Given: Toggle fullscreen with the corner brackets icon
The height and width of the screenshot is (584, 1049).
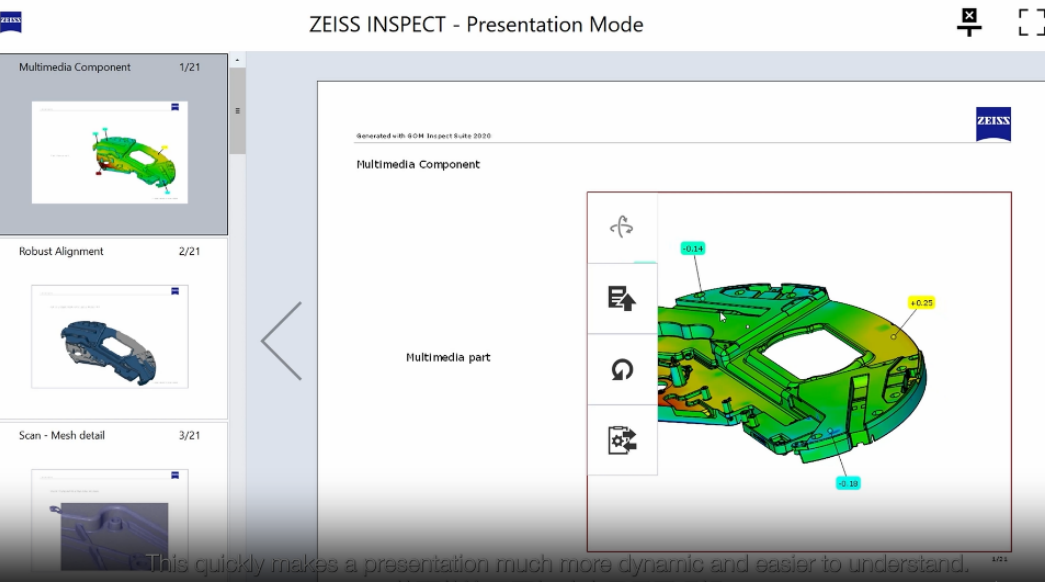Looking at the screenshot, I should coord(1032,22).
